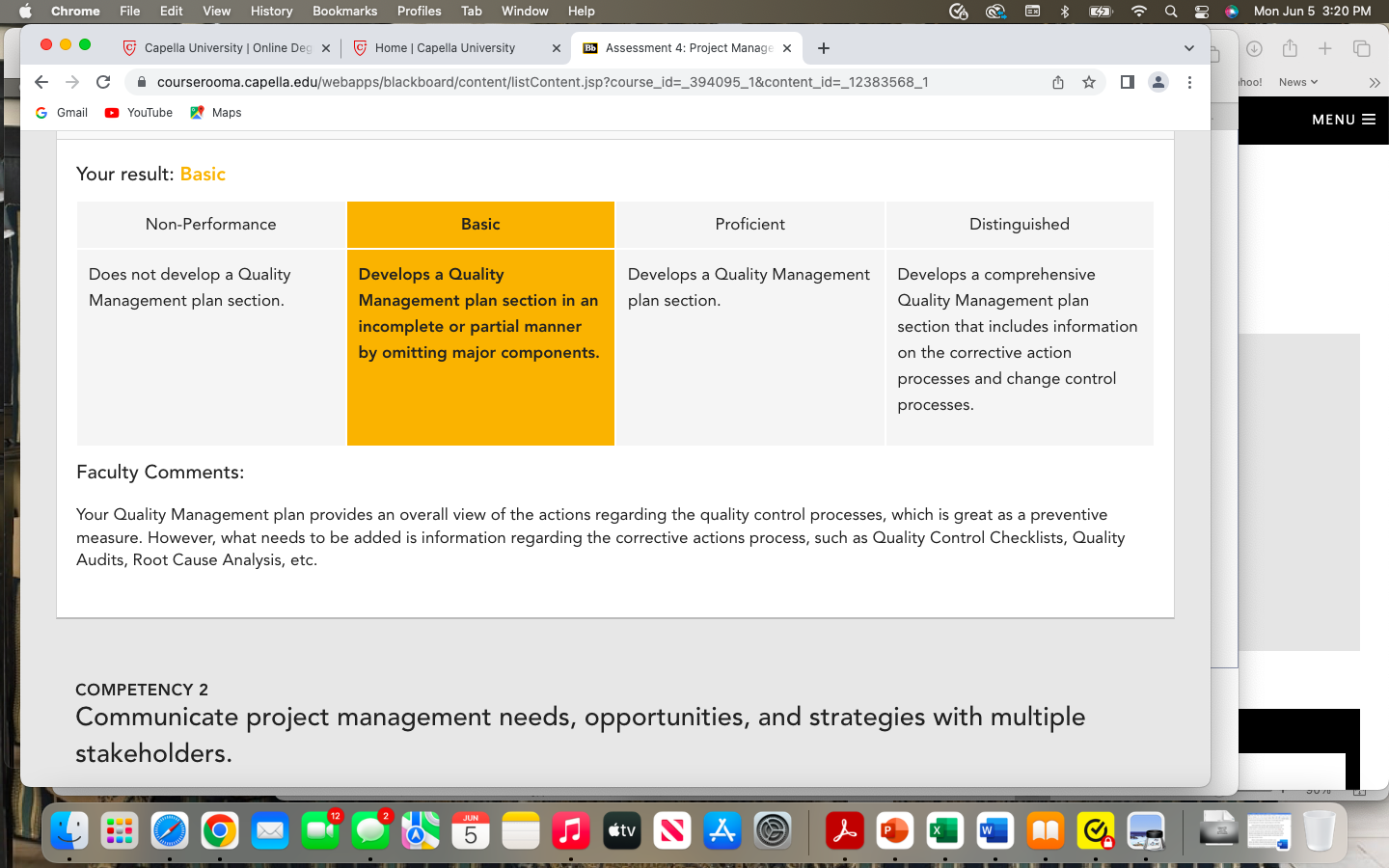Click the date and time in menu bar
The image size is (1389, 868).
[1312, 11]
